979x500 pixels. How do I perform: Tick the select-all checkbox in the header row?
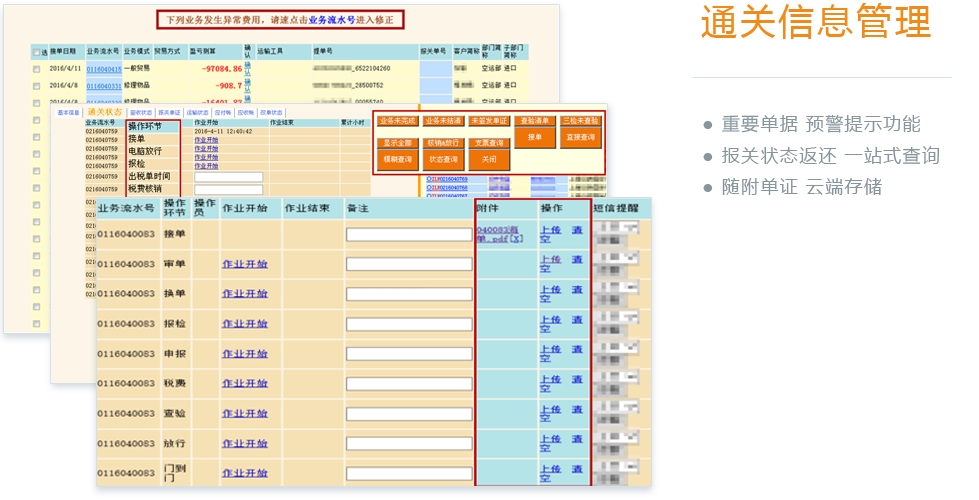(x=36, y=52)
